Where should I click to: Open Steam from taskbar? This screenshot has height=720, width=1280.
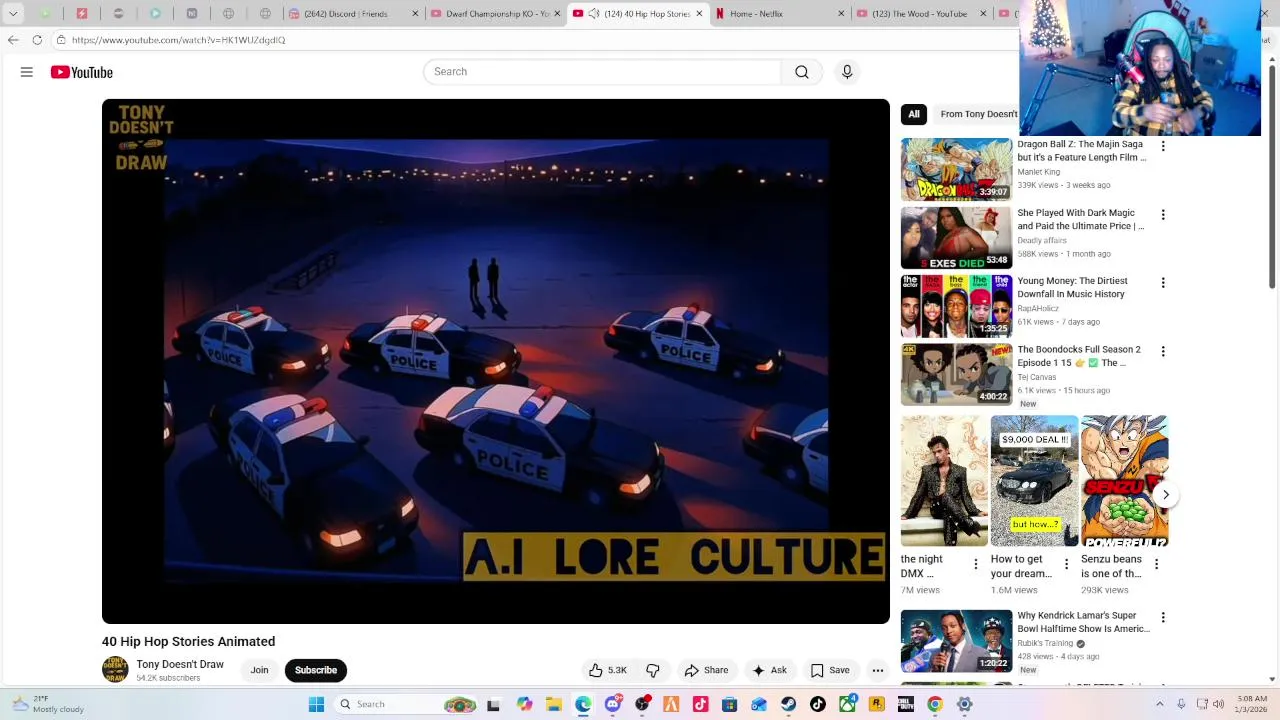pos(788,704)
